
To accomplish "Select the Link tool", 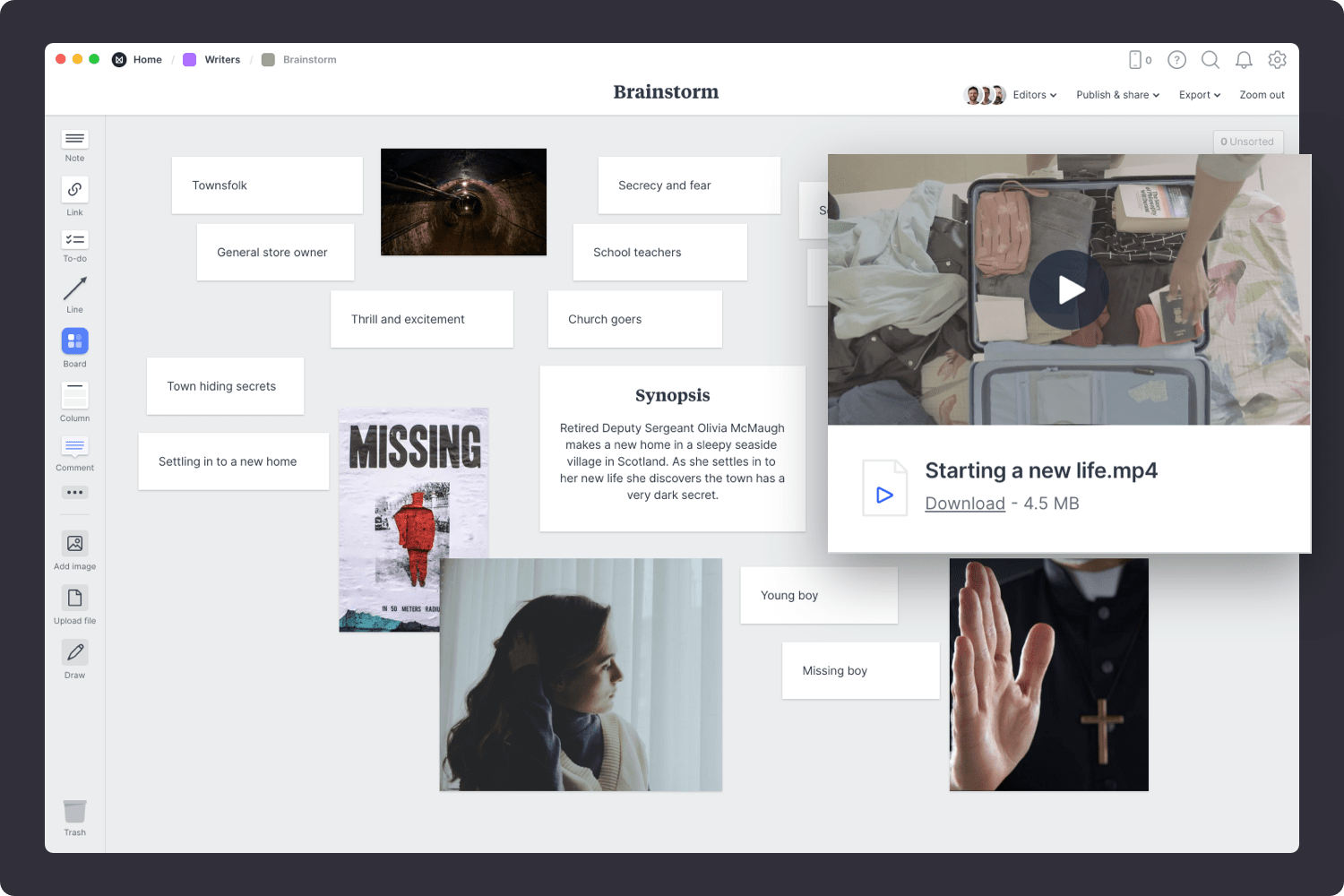I will pyautogui.click(x=74, y=190).
